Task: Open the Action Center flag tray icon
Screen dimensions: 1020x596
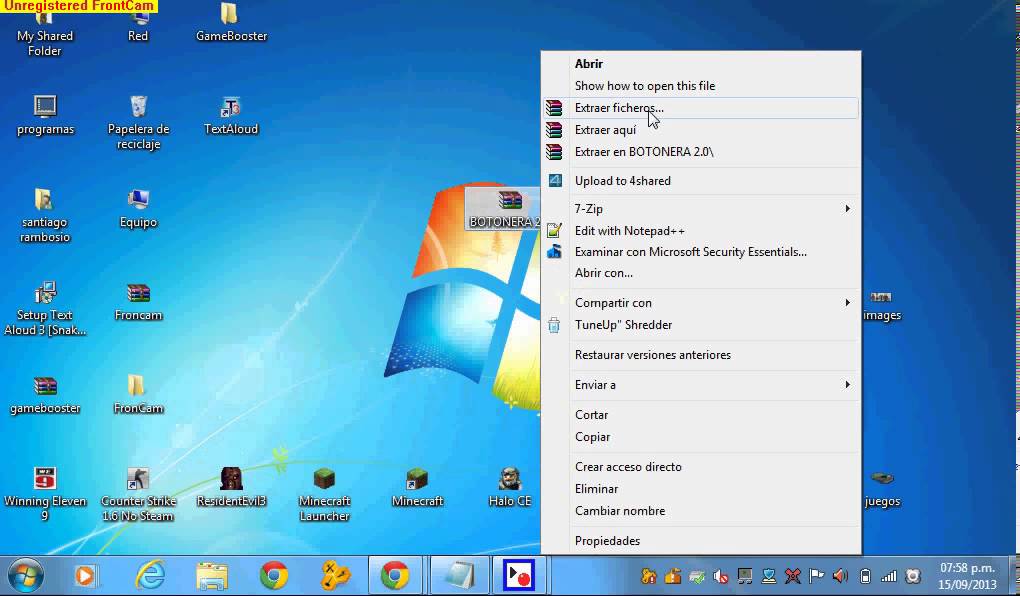Action: (x=816, y=576)
